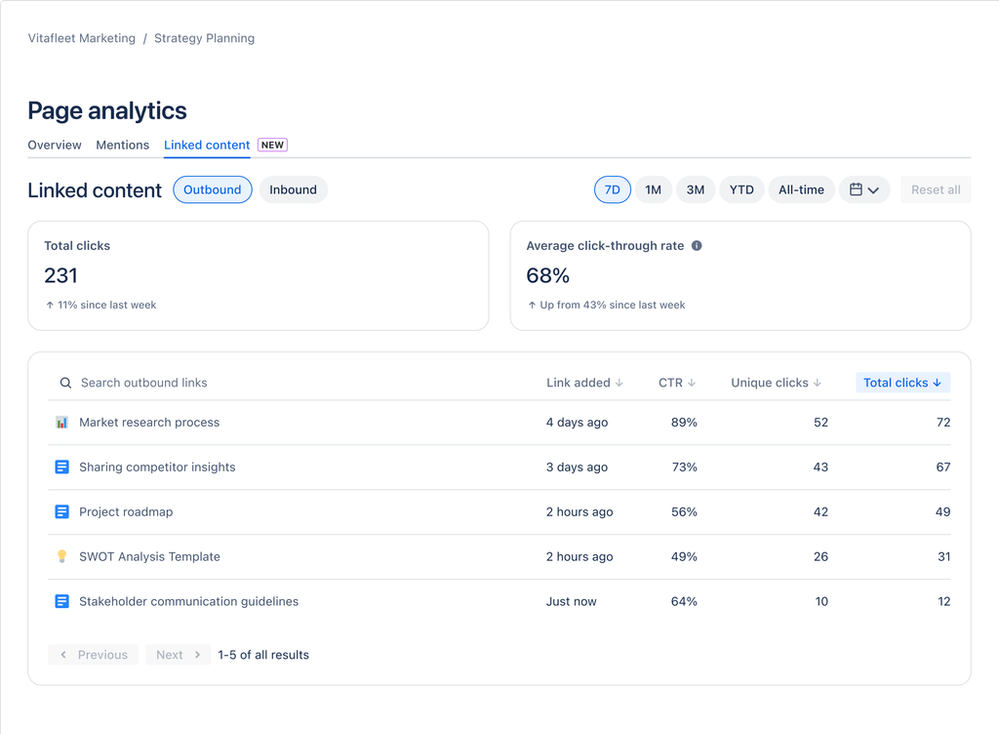Image resolution: width=999 pixels, height=734 pixels.
Task: Click the unique clicks value 43
Action: (x=821, y=467)
